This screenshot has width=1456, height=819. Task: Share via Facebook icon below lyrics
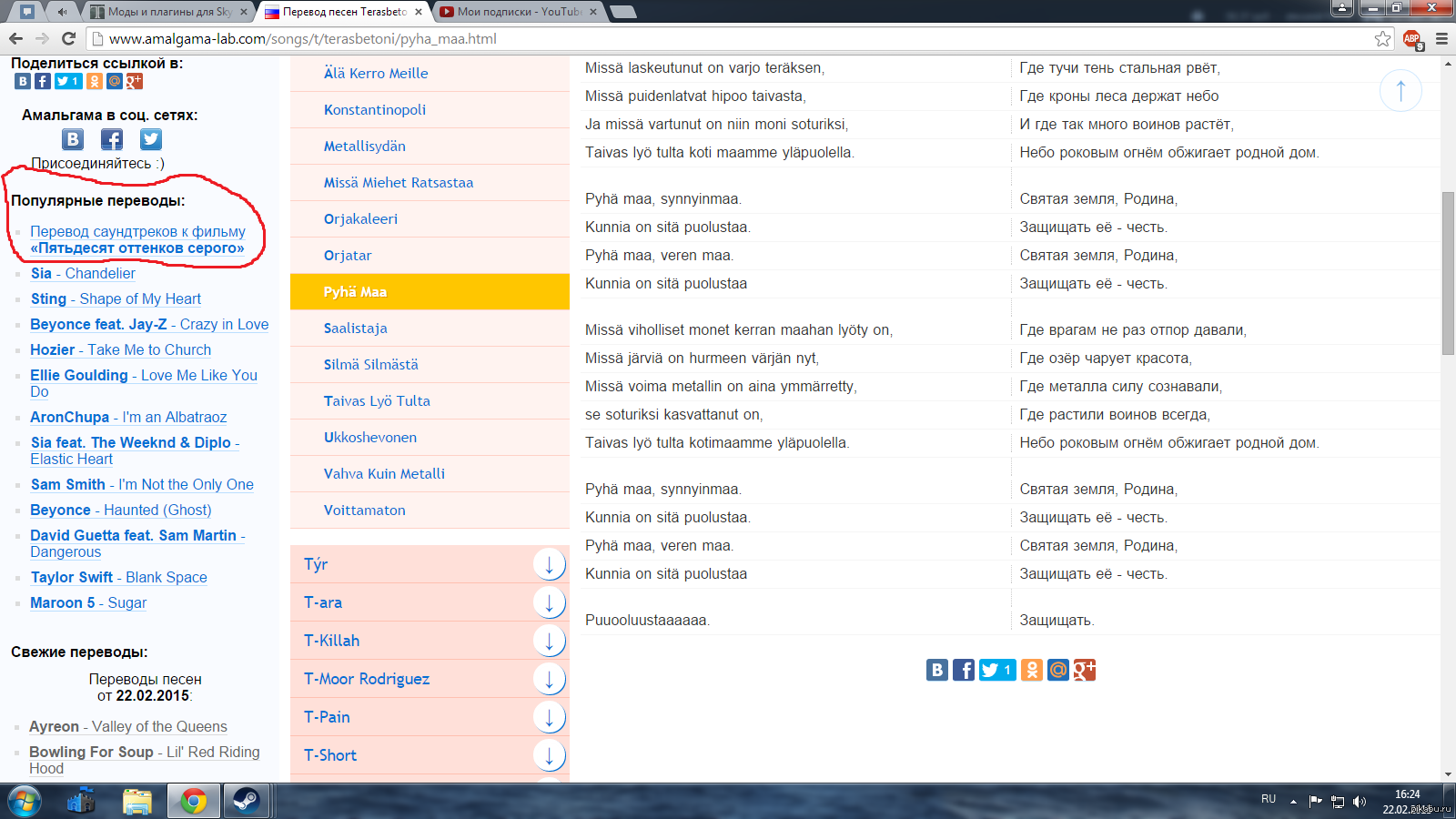coord(963,671)
